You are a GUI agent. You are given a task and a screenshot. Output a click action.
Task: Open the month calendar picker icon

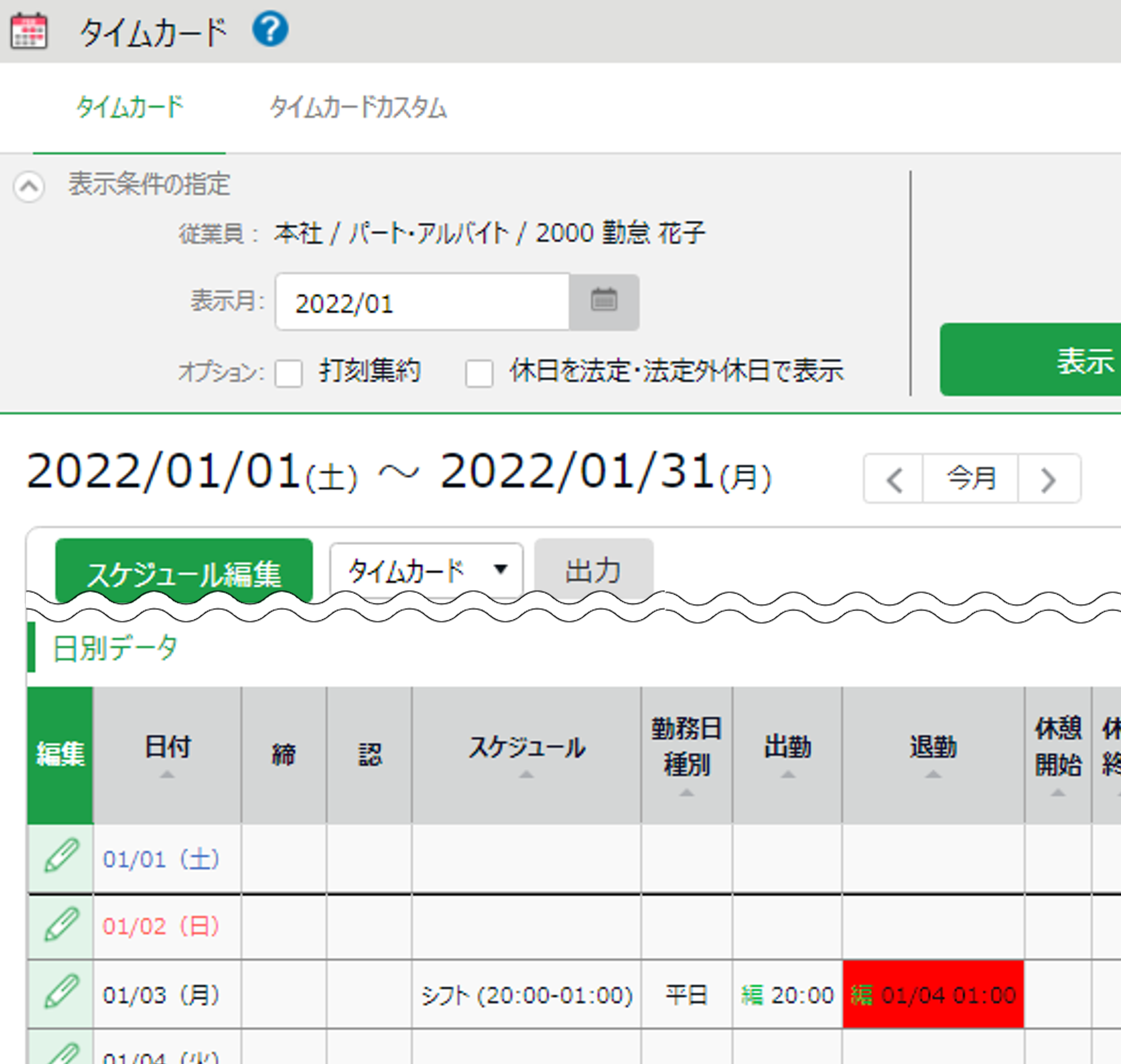click(x=604, y=302)
